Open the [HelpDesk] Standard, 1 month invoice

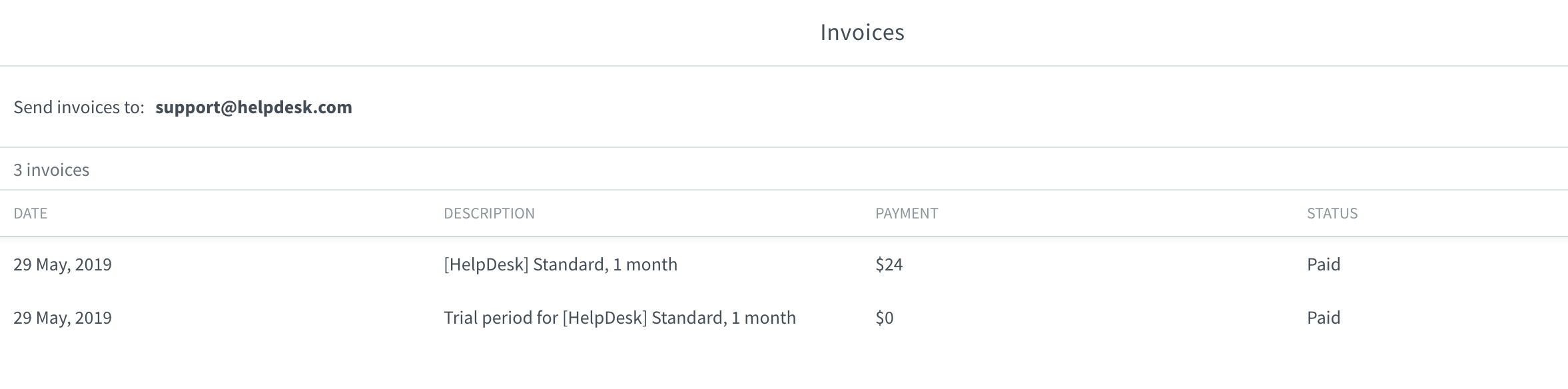560,264
